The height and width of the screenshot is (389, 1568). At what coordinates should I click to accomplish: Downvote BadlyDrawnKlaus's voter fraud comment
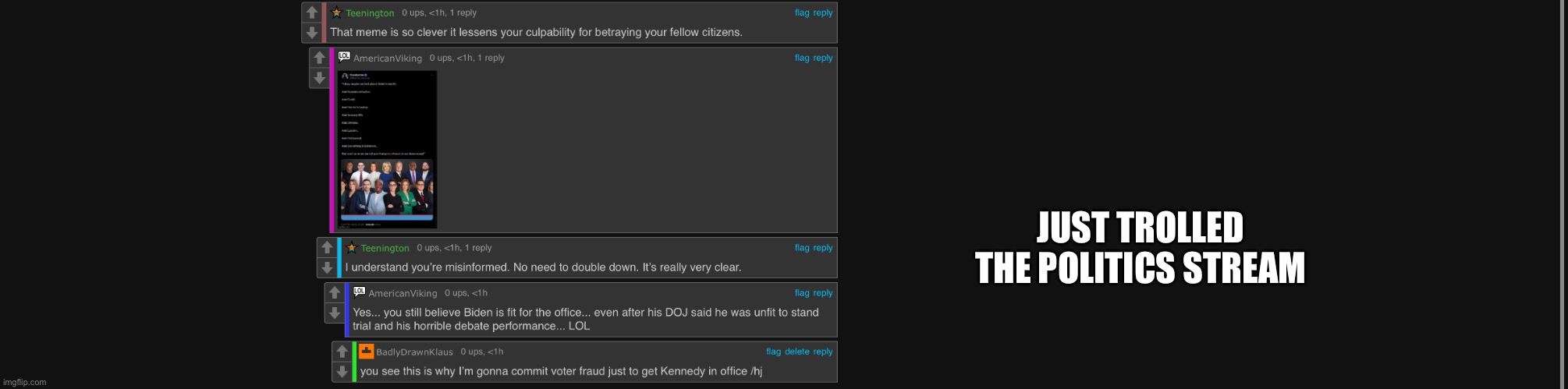342,372
